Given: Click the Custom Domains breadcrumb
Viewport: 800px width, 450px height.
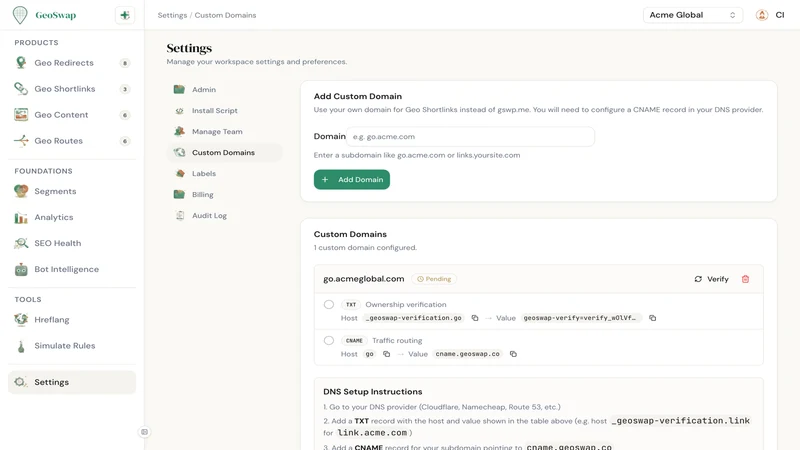Looking at the screenshot, I should coord(226,15).
